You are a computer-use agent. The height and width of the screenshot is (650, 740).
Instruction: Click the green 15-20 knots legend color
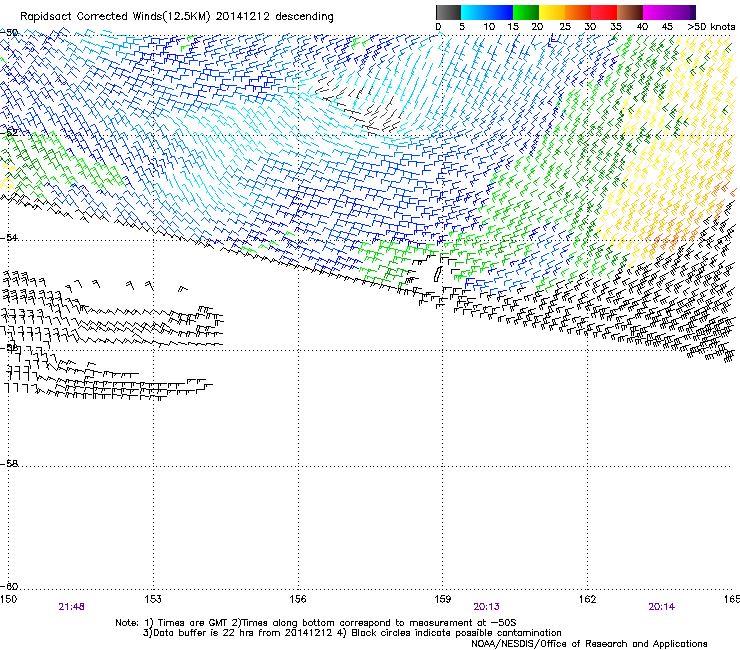(x=526, y=12)
